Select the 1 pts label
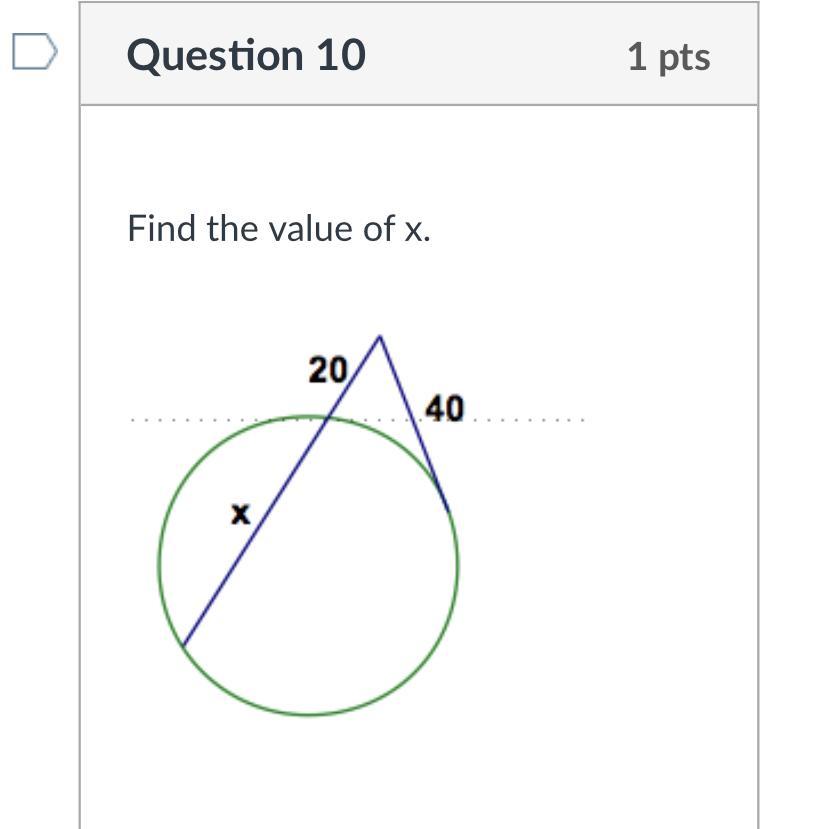Image resolution: width=828 pixels, height=829 pixels. pos(669,57)
